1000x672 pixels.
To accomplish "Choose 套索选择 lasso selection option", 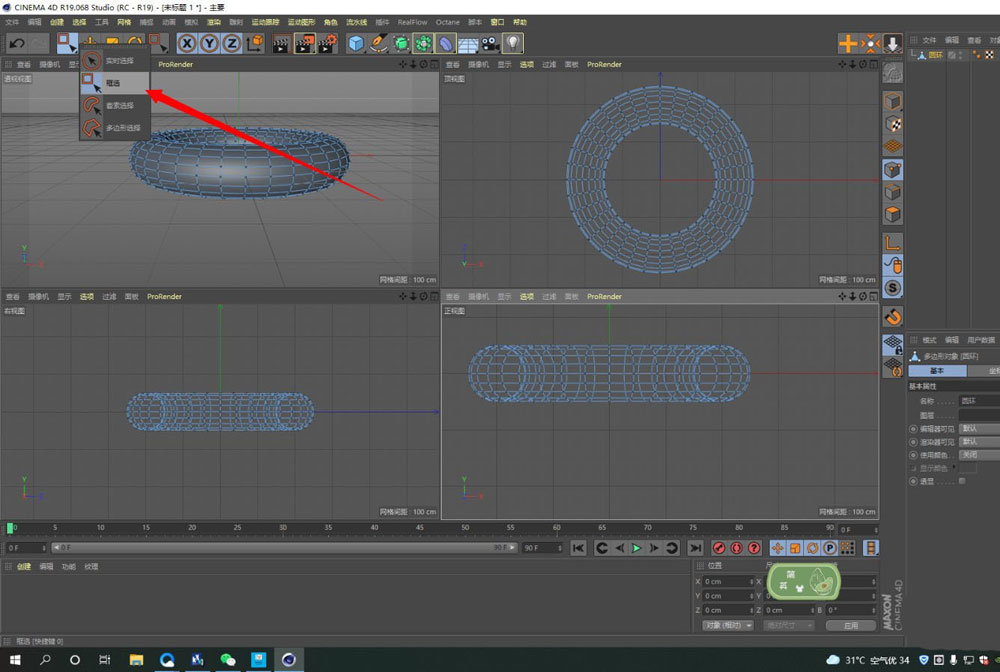I will point(118,105).
